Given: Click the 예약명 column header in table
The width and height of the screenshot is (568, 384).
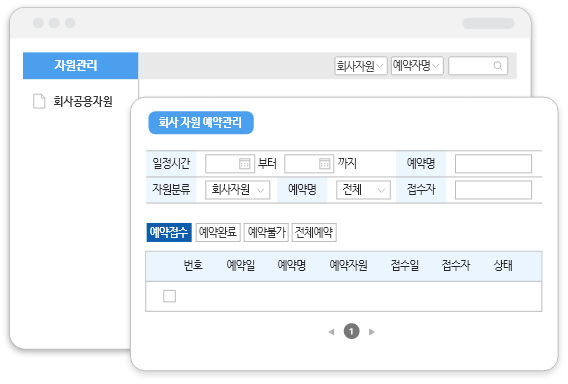Looking at the screenshot, I should pyautogui.click(x=292, y=266).
